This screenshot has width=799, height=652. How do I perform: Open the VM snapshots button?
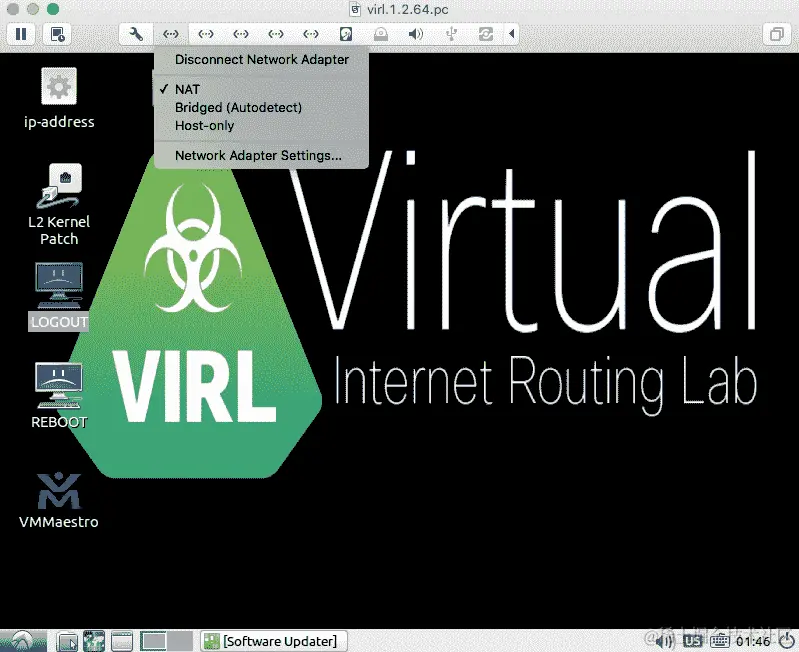click(x=58, y=34)
